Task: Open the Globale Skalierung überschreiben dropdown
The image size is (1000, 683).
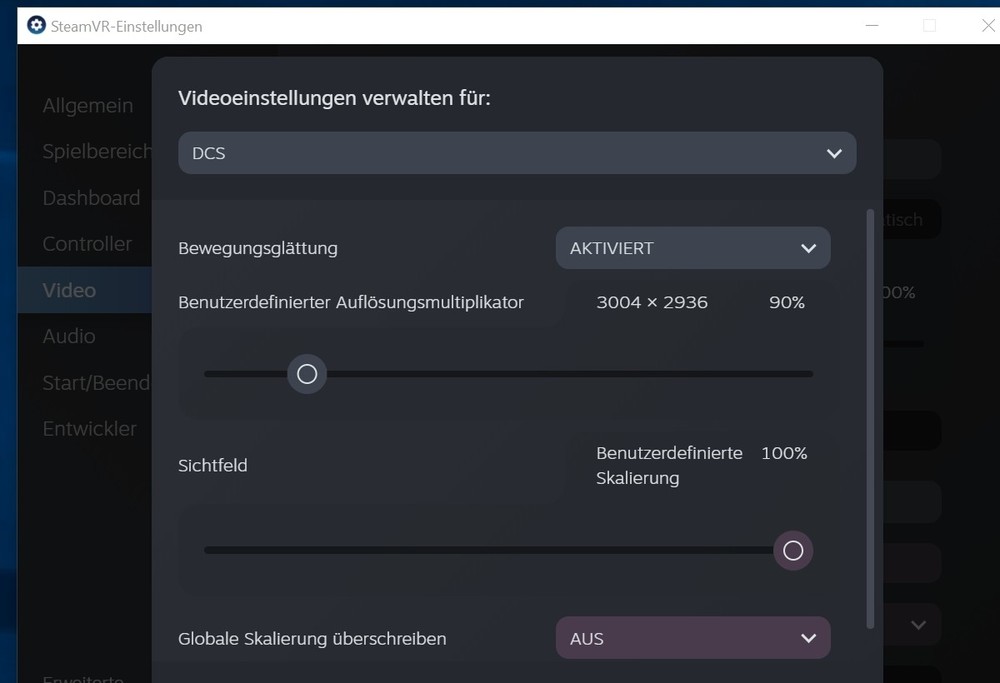Action: coord(693,638)
